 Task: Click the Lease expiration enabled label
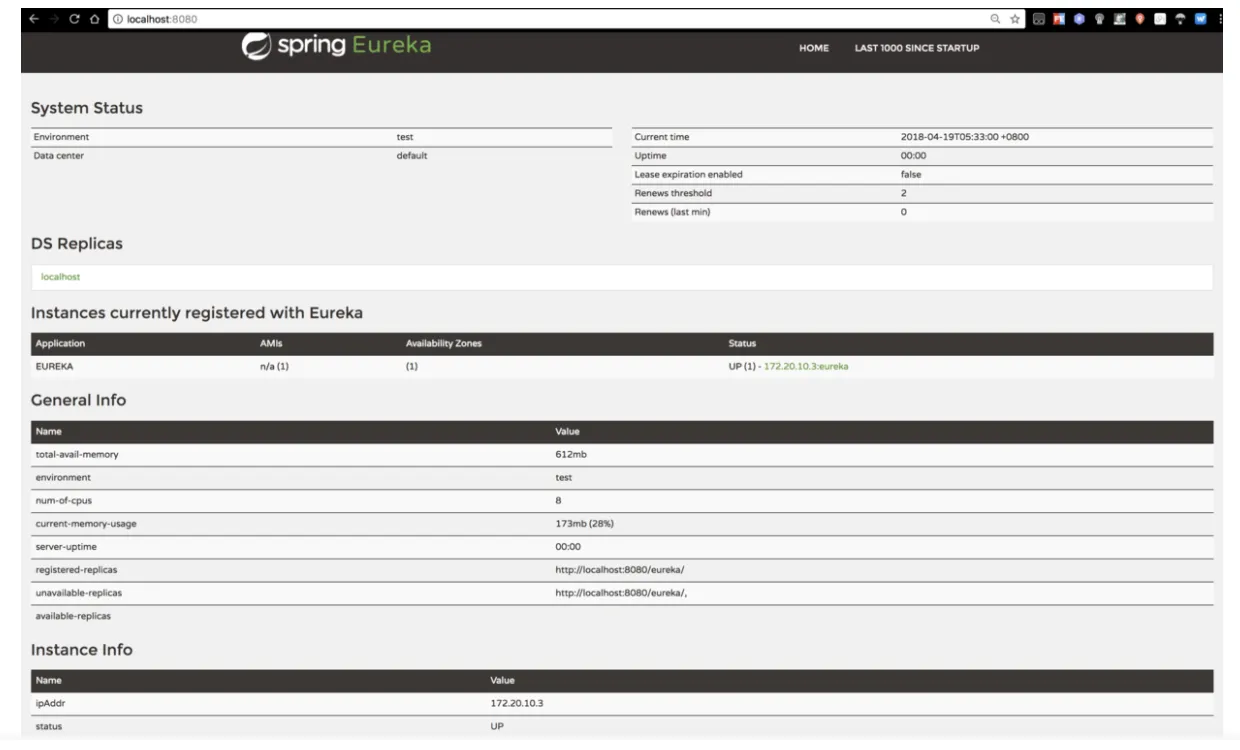coord(688,174)
